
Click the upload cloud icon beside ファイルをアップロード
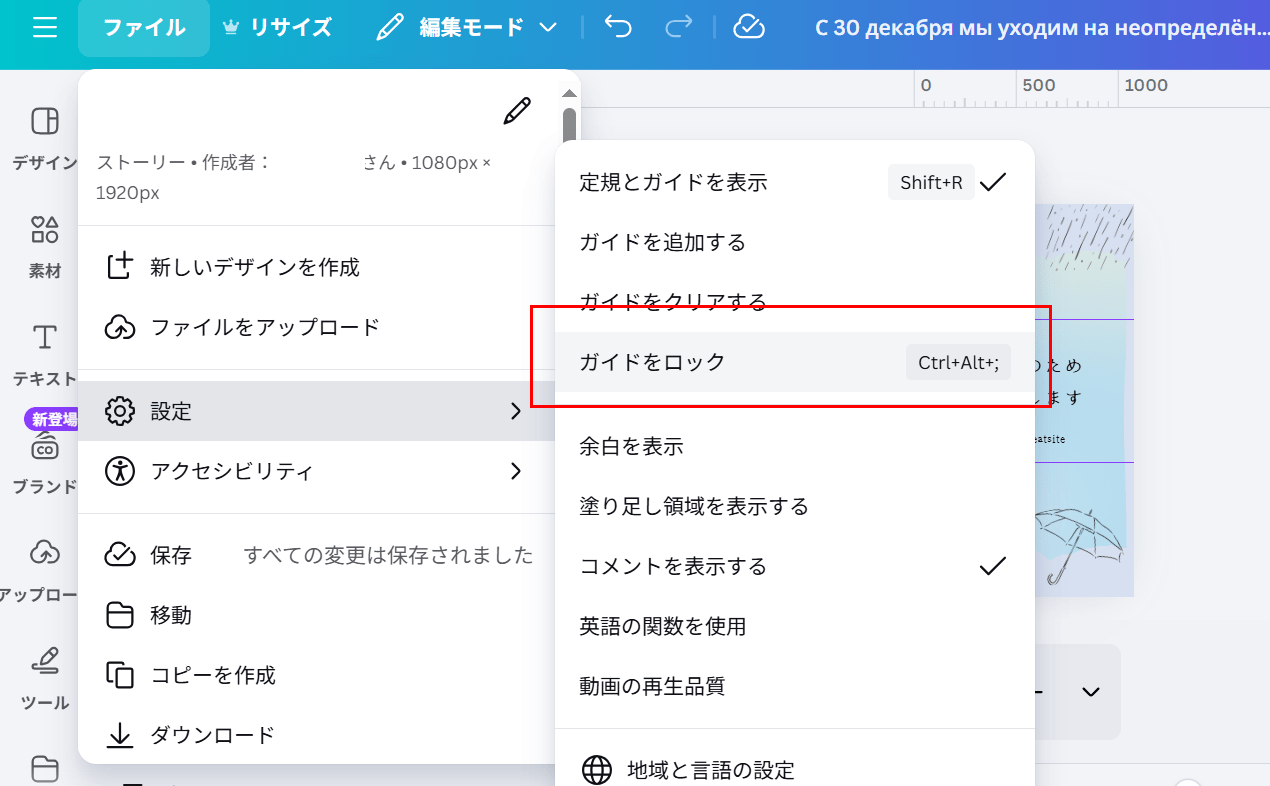(120, 327)
